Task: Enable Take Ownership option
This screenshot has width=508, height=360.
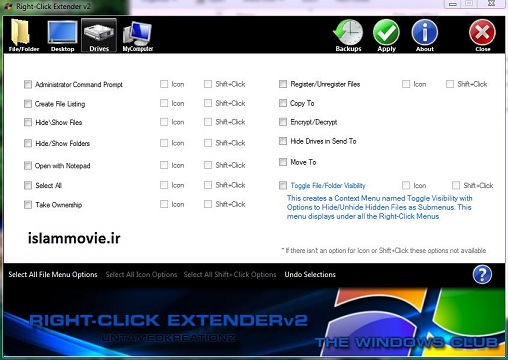Action: coord(28,205)
